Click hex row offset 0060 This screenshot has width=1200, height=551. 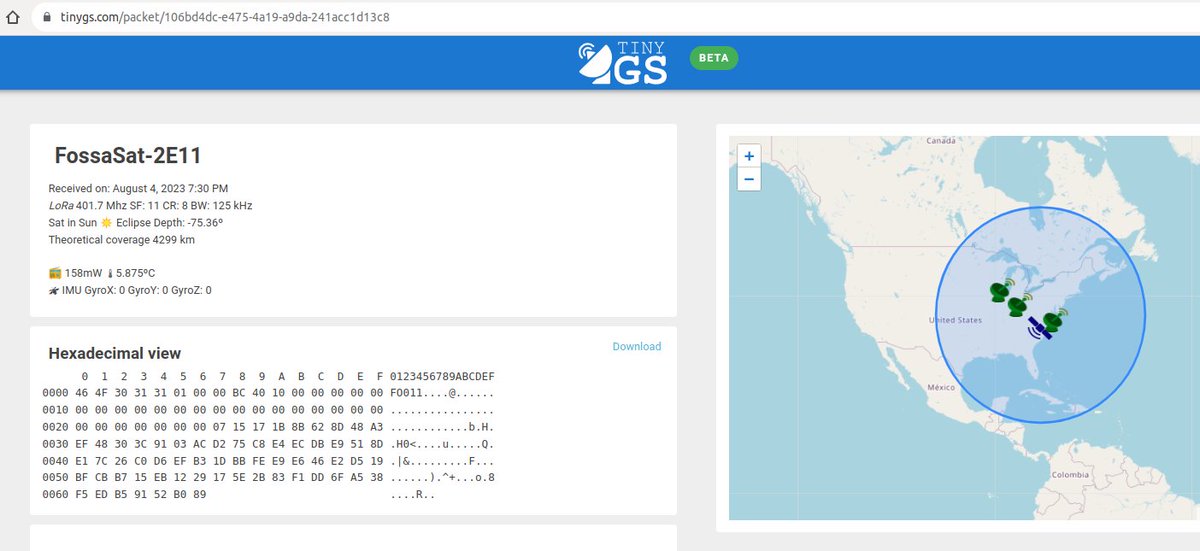pos(56,495)
